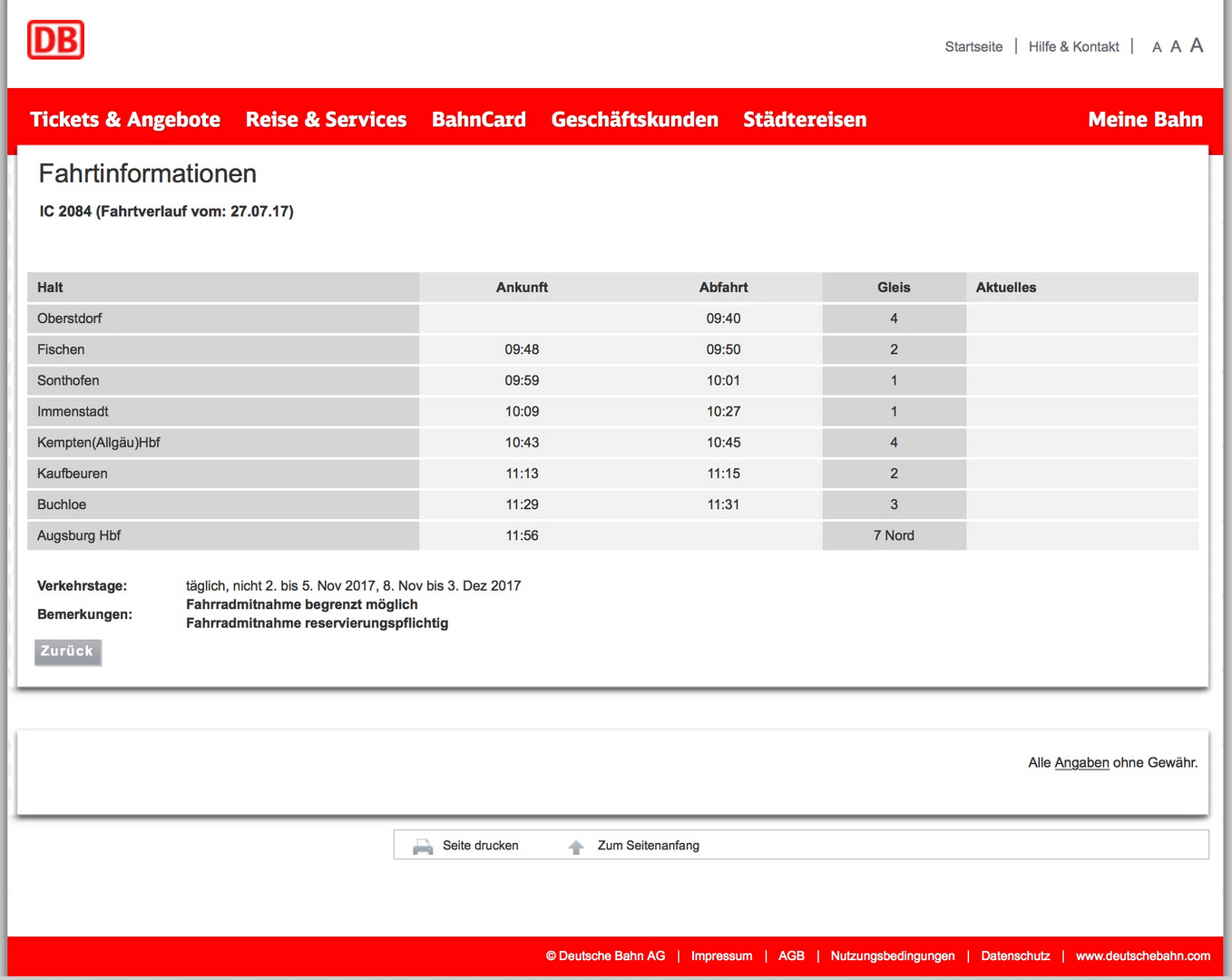This screenshot has width=1232, height=980.
Task: Click Fahrradmitnahme reservierungspflichtig remark
Action: click(x=318, y=623)
